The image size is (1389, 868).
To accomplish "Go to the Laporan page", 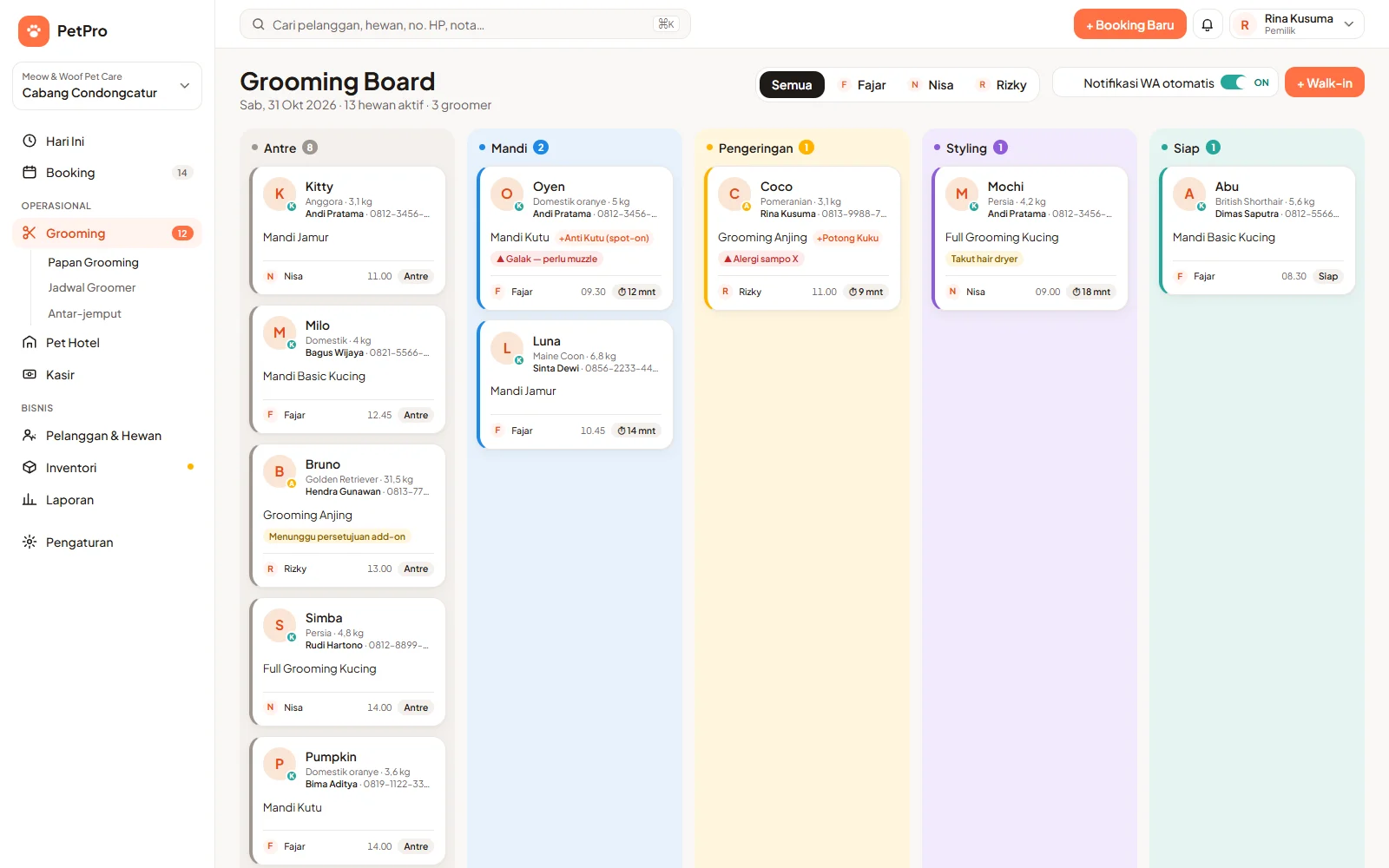I will 107,499.
